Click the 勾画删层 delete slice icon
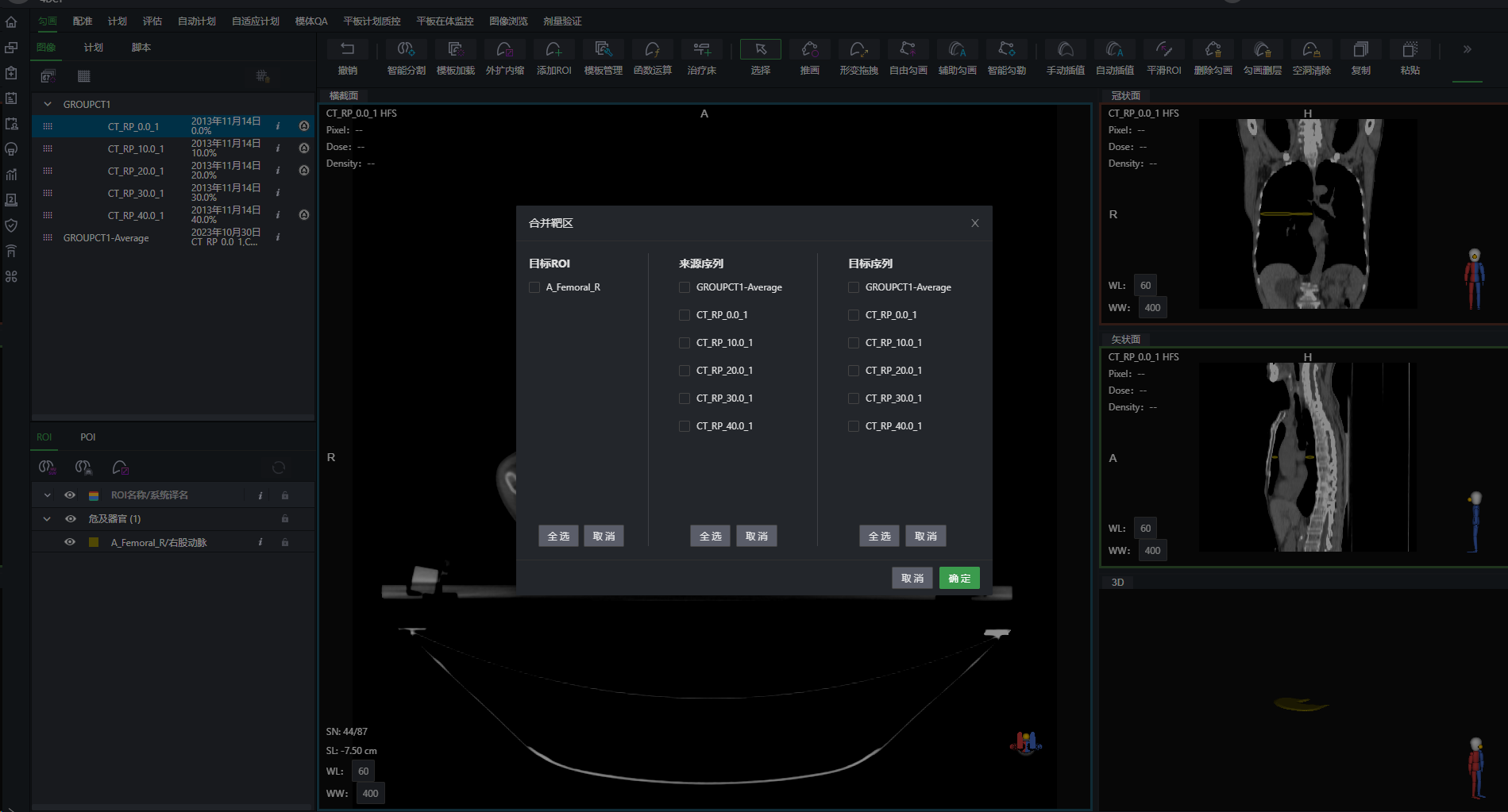The width and height of the screenshot is (1508, 812). (1263, 50)
